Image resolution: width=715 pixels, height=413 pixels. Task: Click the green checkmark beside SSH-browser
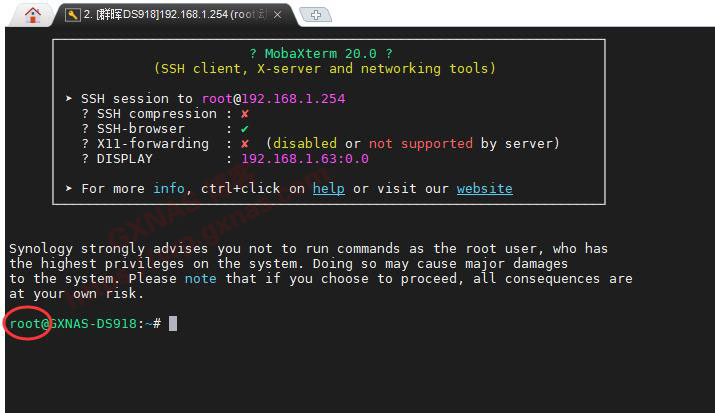click(x=245, y=129)
